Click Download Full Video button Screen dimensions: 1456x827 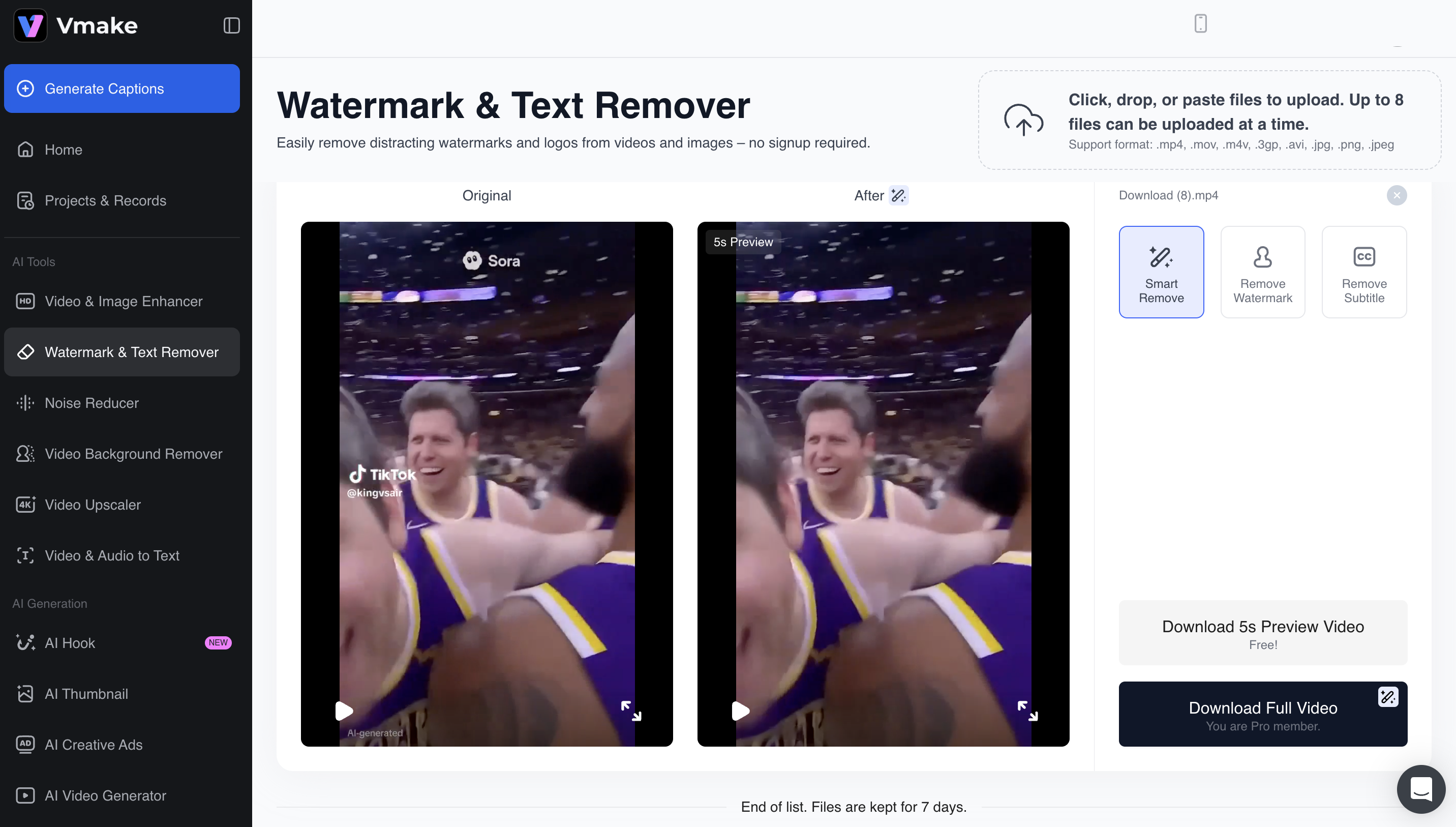click(x=1262, y=714)
